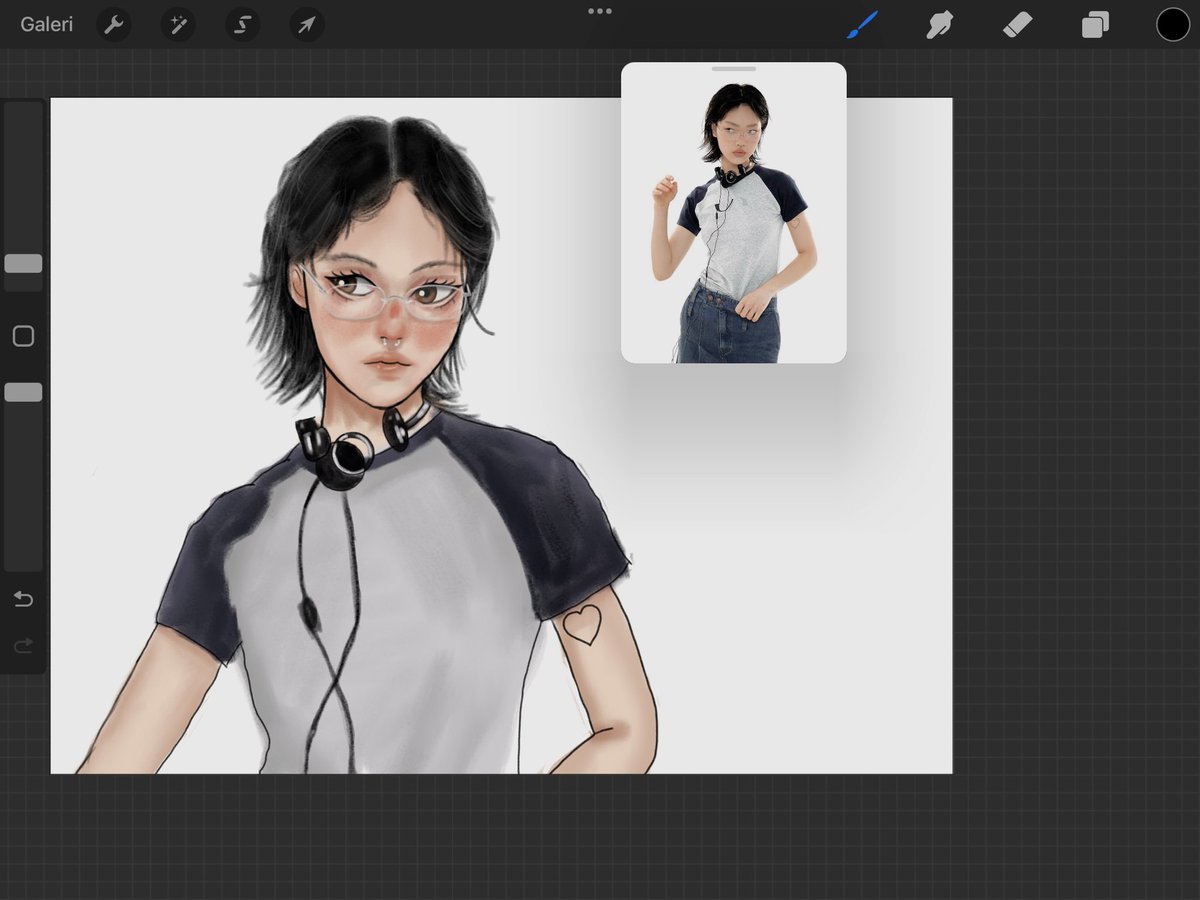This screenshot has width=1200, height=900.
Task: Click the brush size slider handle
Action: tap(23, 264)
